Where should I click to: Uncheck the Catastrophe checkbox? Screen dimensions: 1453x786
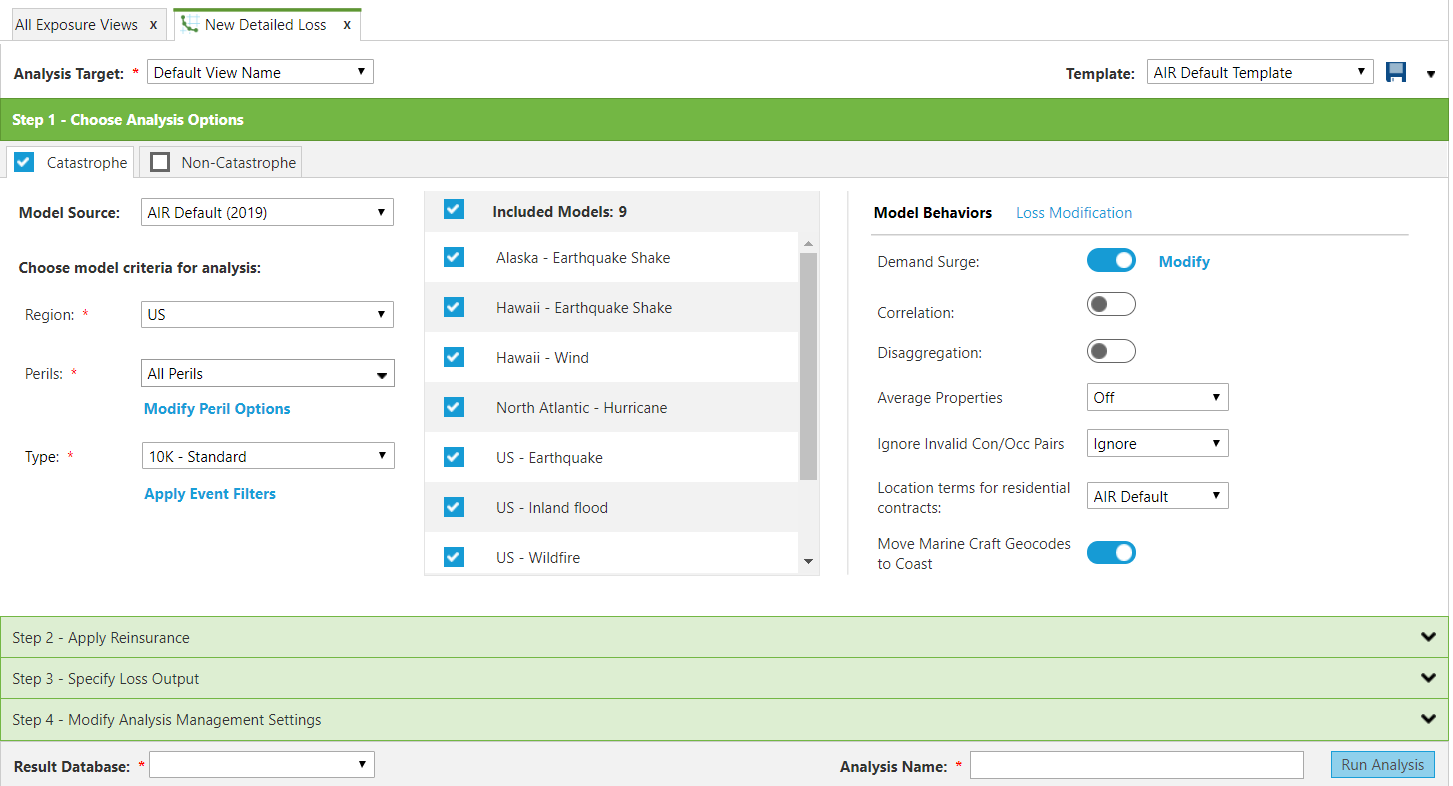(x=25, y=162)
